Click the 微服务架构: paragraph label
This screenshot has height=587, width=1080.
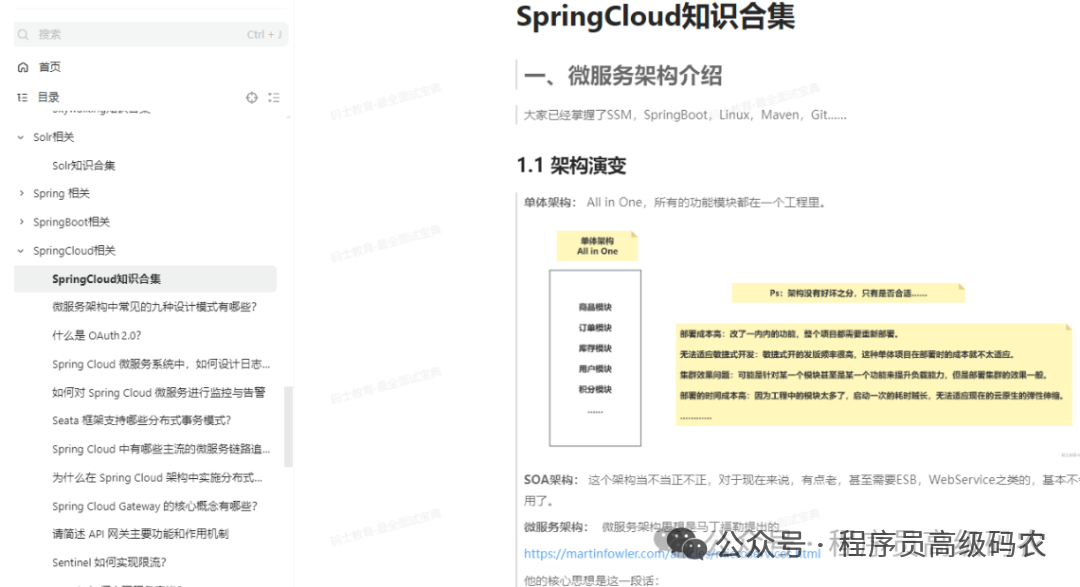tap(556, 527)
